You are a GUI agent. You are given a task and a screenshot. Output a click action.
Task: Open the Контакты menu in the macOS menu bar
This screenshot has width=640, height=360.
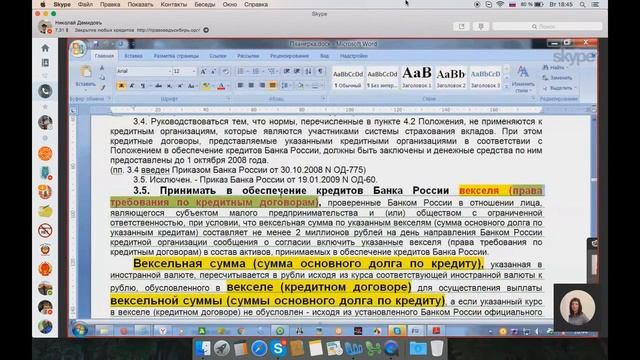[173, 4]
